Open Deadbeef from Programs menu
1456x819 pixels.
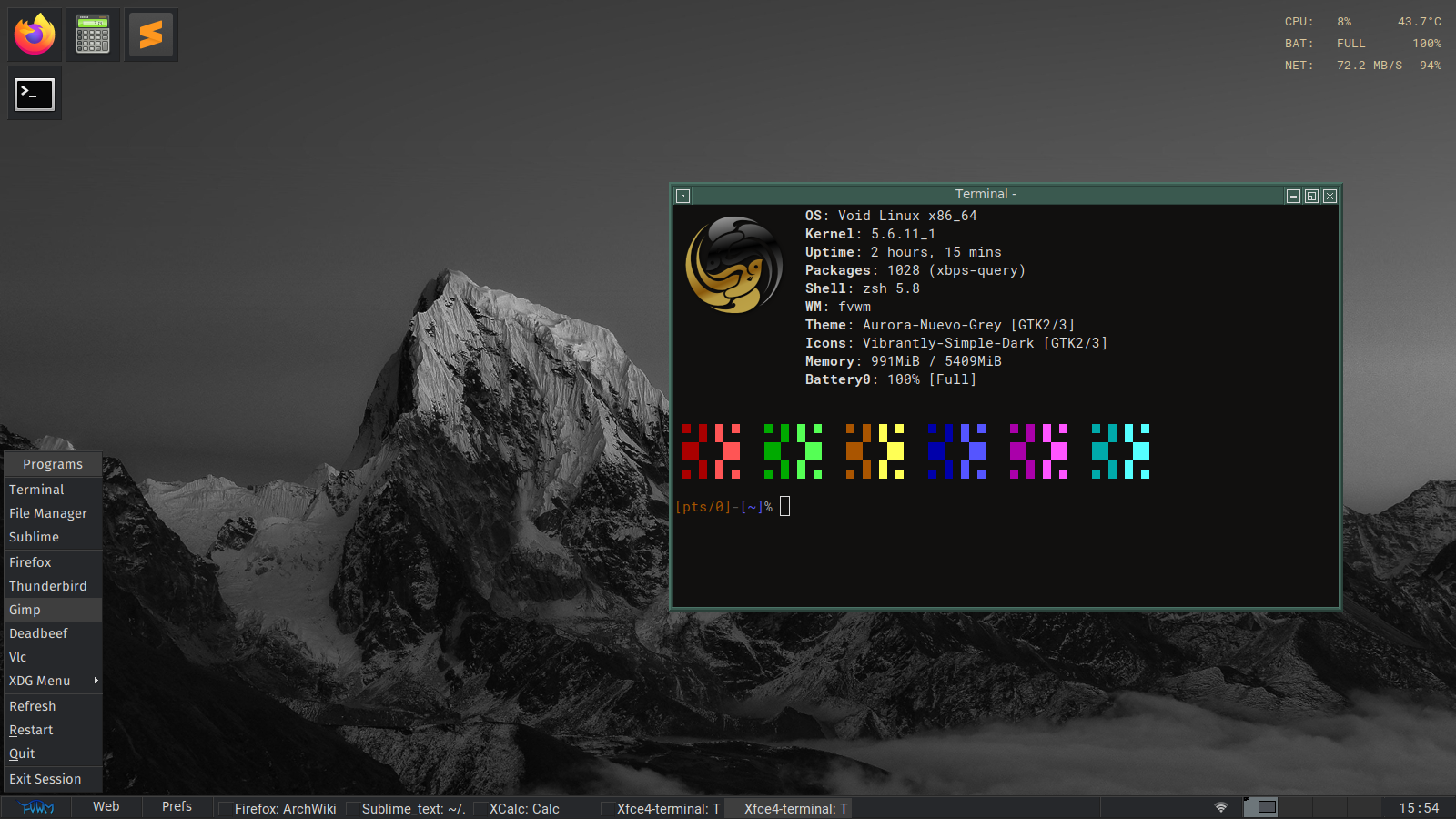(53, 633)
